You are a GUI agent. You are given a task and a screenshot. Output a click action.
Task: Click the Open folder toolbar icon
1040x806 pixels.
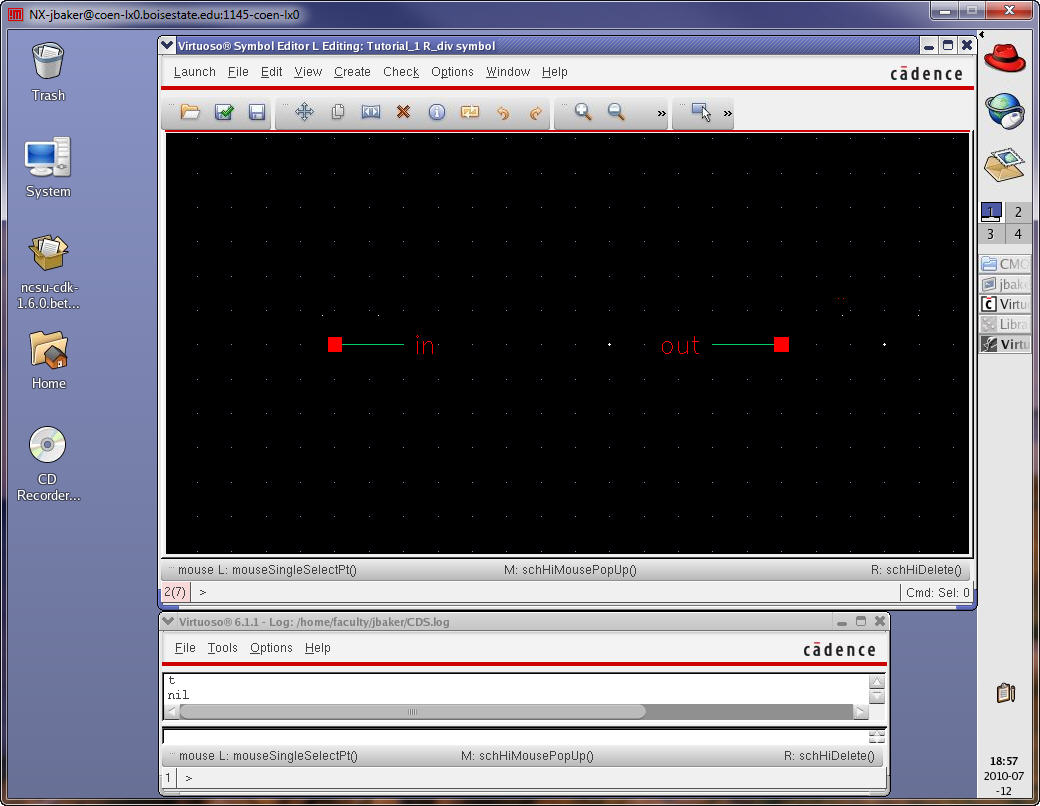tap(190, 113)
